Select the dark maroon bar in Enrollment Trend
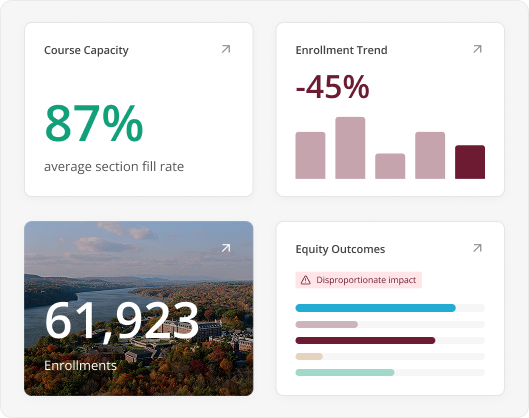Screen dimensions: 529x418 (470, 162)
